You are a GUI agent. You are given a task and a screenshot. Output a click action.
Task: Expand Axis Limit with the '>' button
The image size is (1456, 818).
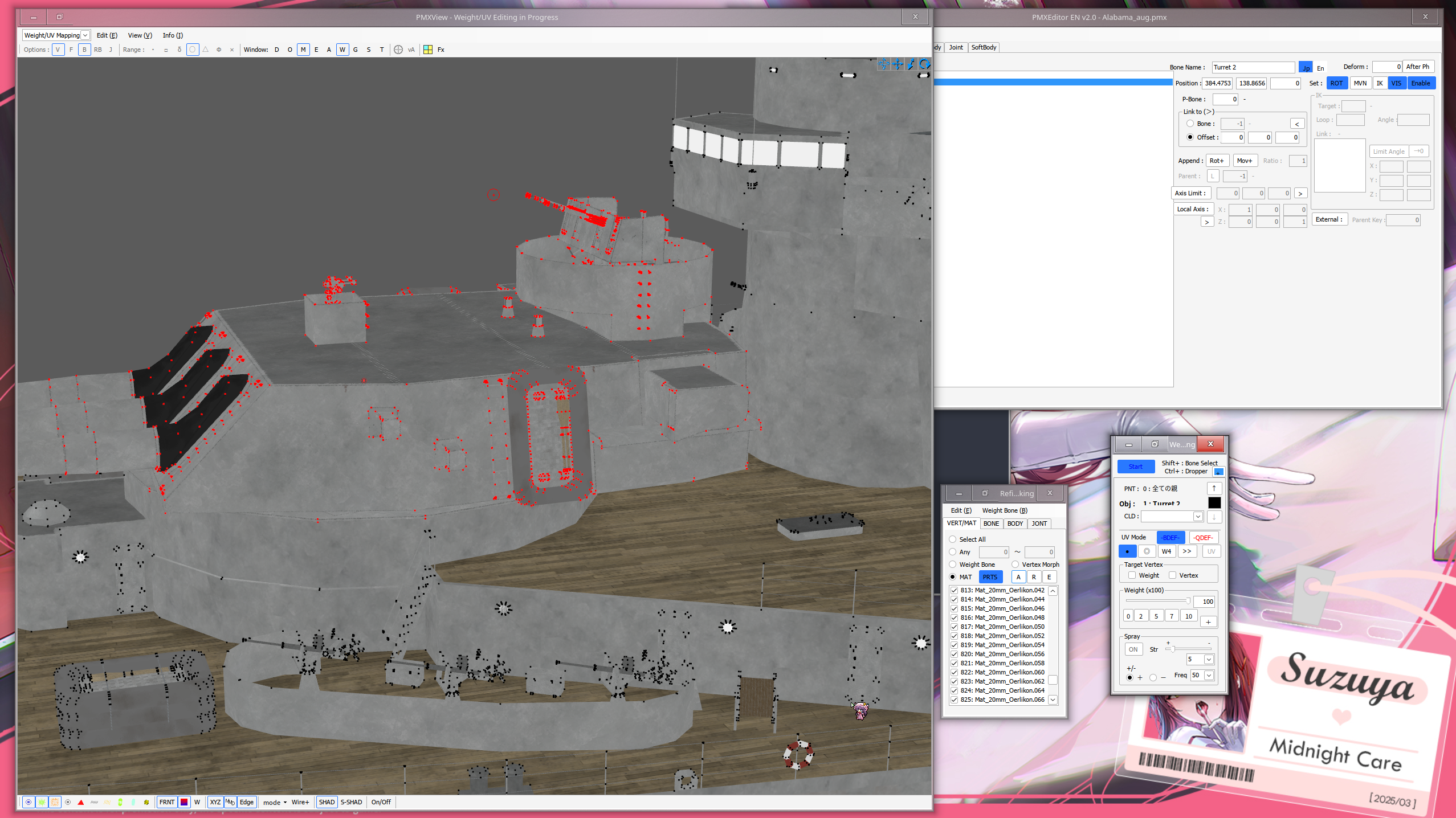(1300, 194)
